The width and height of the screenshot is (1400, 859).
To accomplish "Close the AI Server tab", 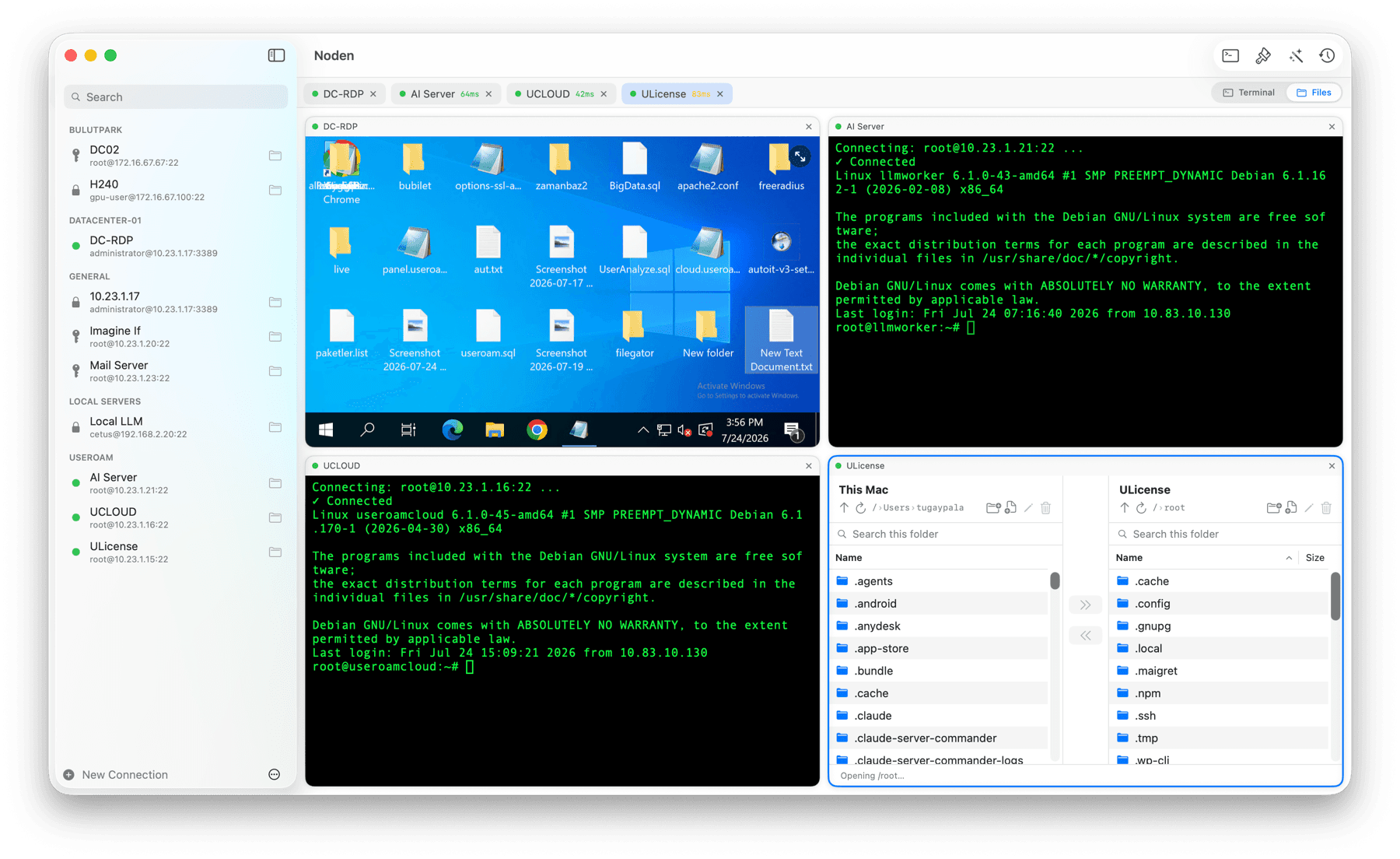I will [x=488, y=94].
